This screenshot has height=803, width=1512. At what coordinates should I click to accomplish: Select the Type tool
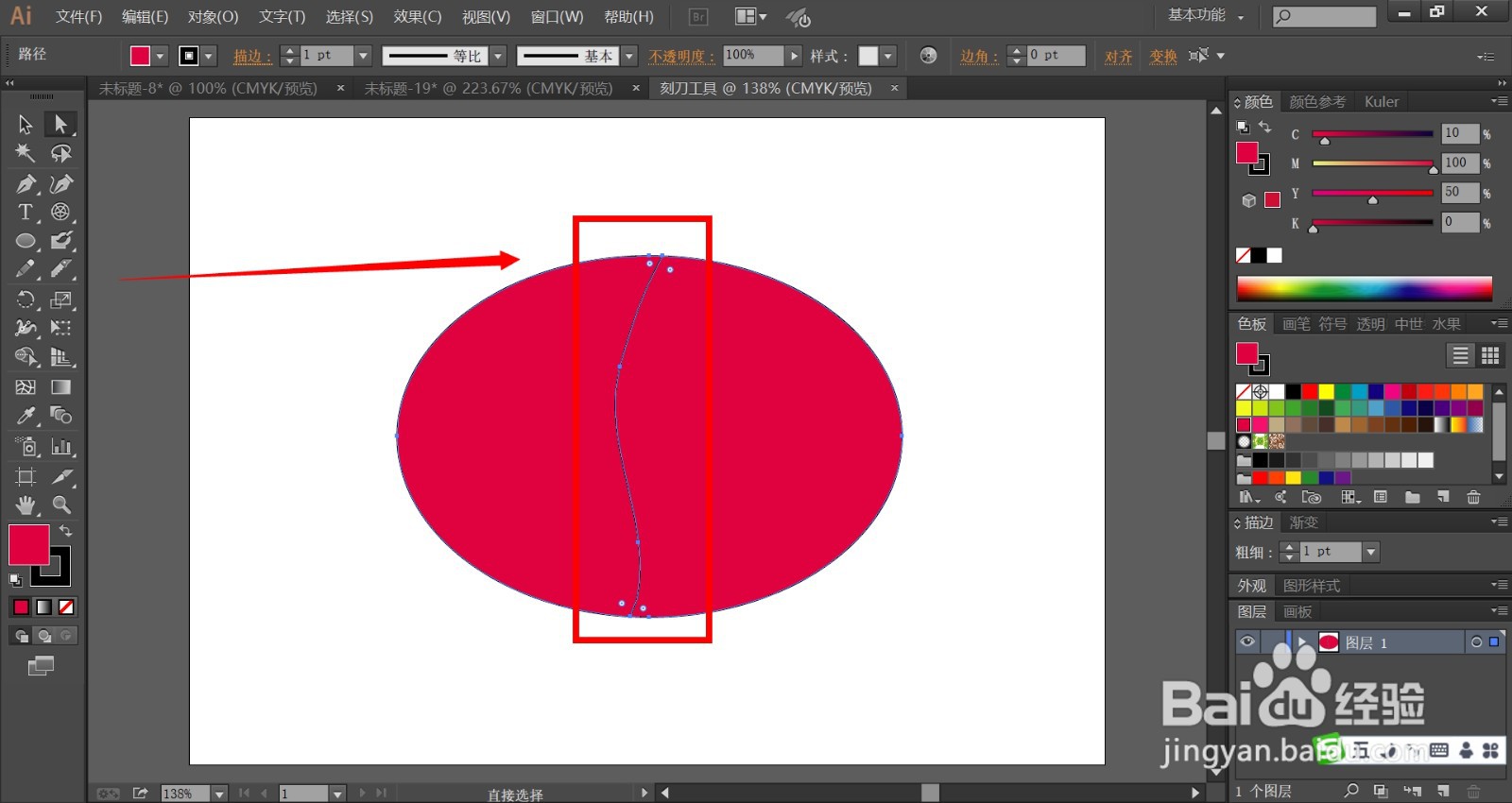coord(26,212)
